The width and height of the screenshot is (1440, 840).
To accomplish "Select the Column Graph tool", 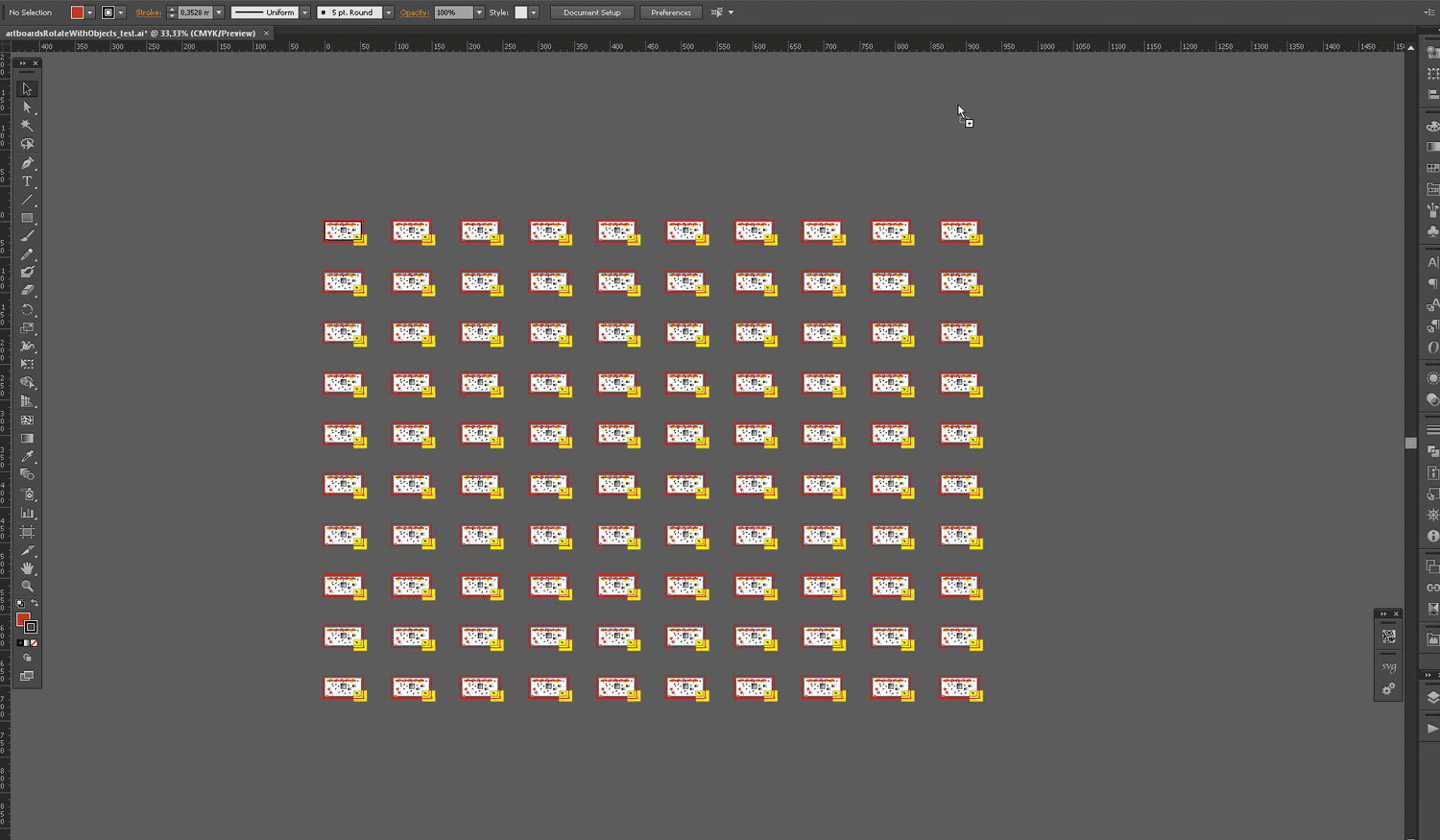I will click(27, 514).
